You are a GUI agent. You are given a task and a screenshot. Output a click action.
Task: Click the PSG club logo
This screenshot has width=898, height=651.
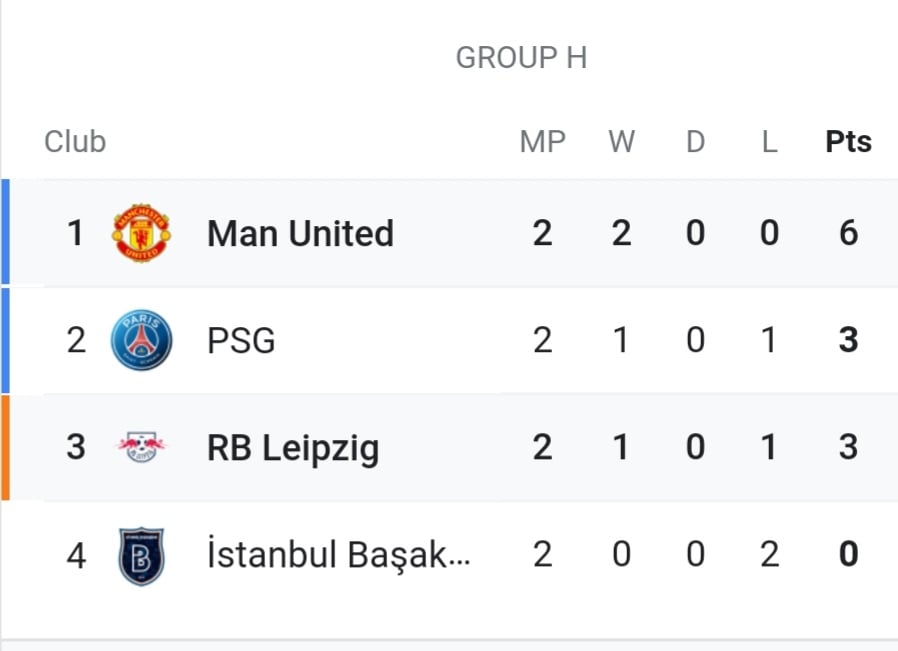pos(141,340)
